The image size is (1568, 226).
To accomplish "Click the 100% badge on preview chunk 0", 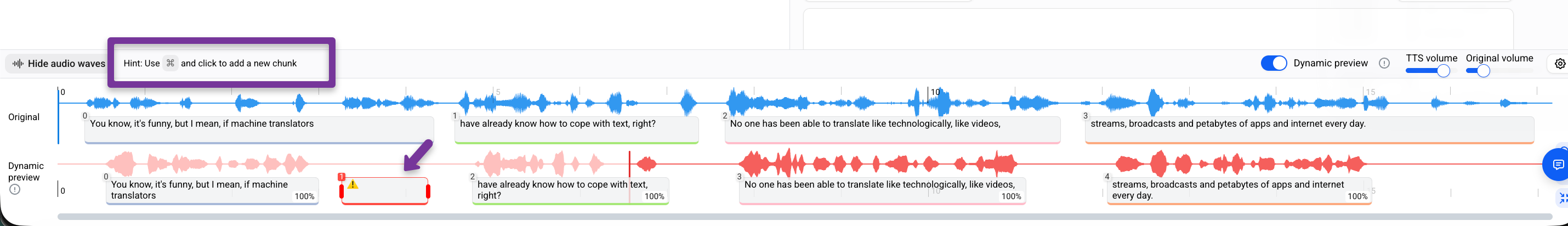I will pyautogui.click(x=304, y=196).
